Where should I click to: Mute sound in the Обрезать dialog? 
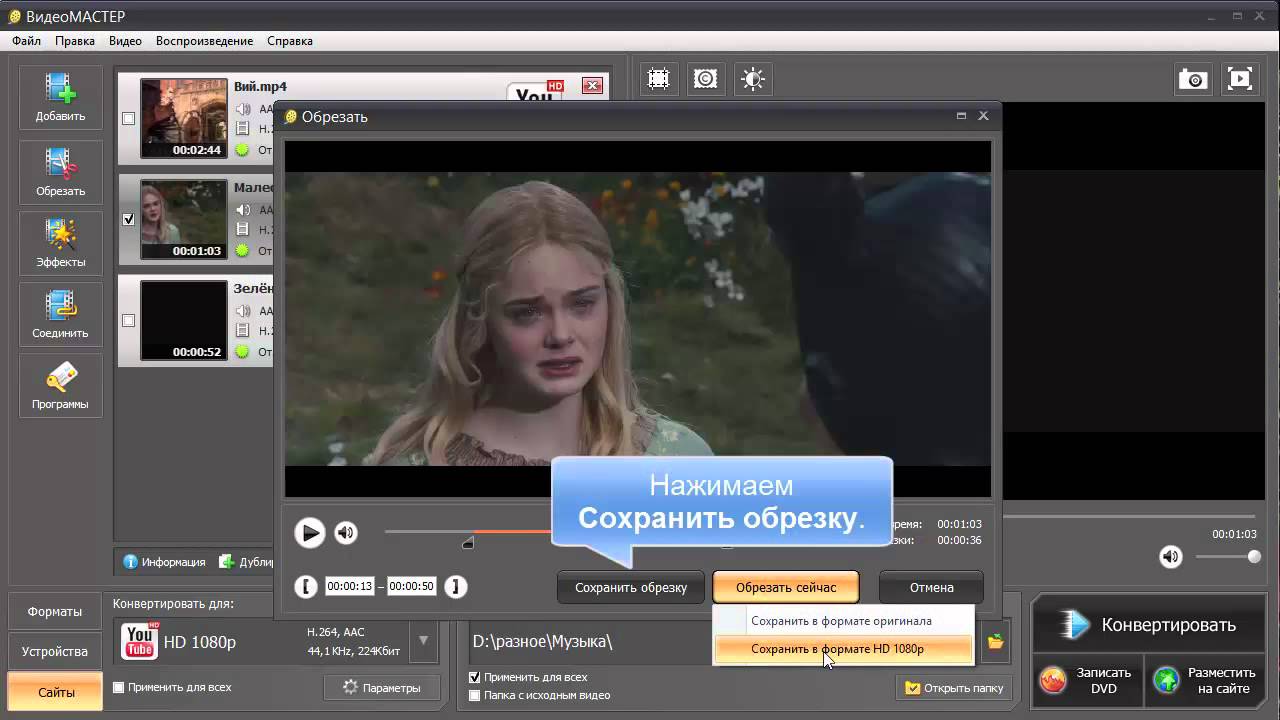tap(346, 533)
